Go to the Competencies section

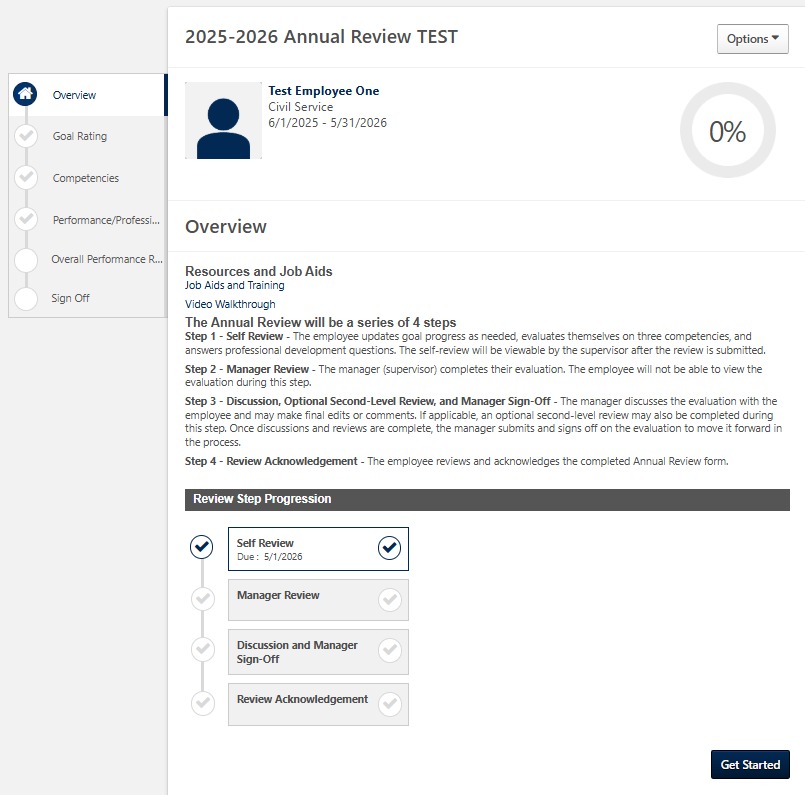point(85,178)
